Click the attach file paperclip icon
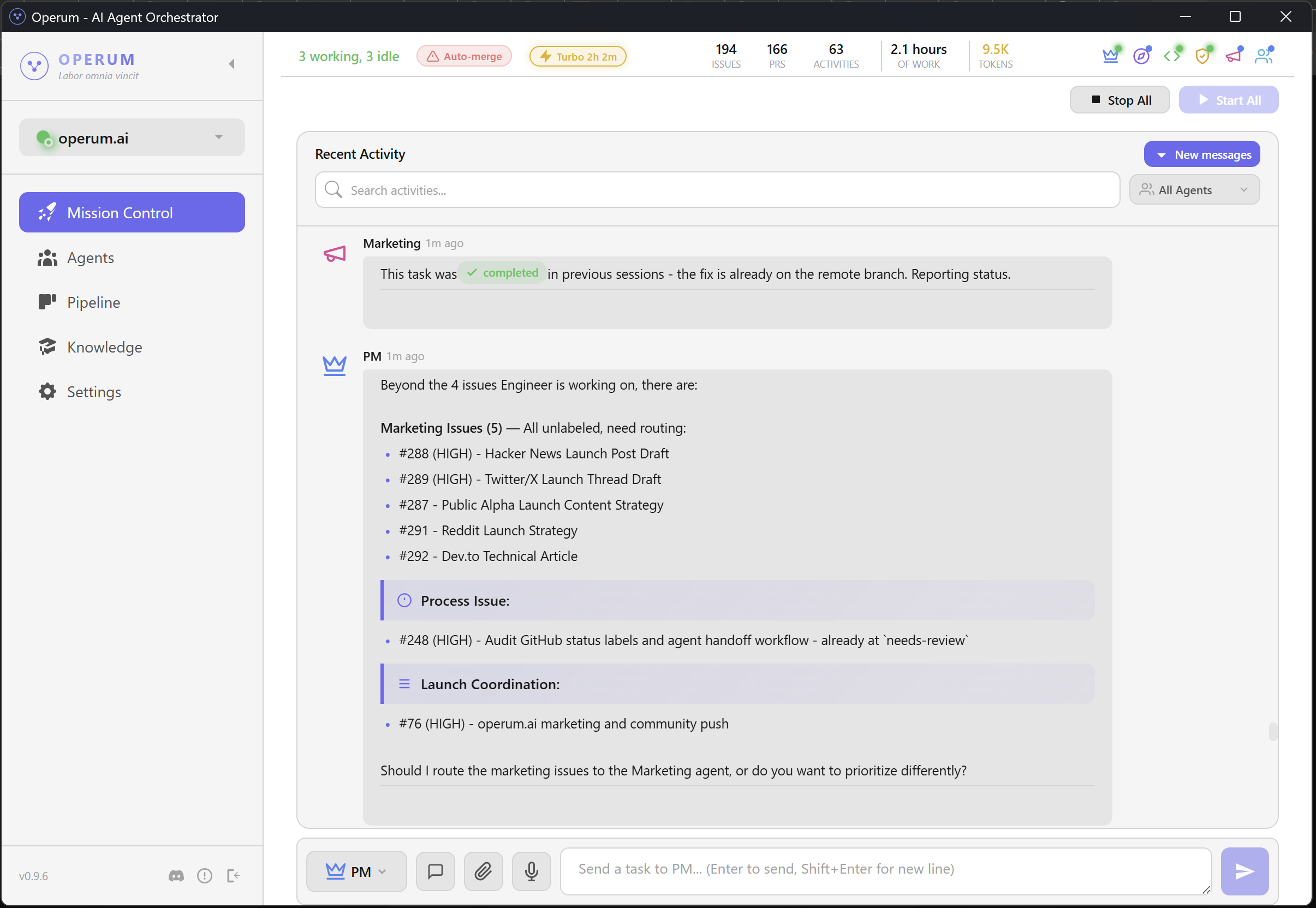The image size is (1316, 908). click(x=483, y=871)
